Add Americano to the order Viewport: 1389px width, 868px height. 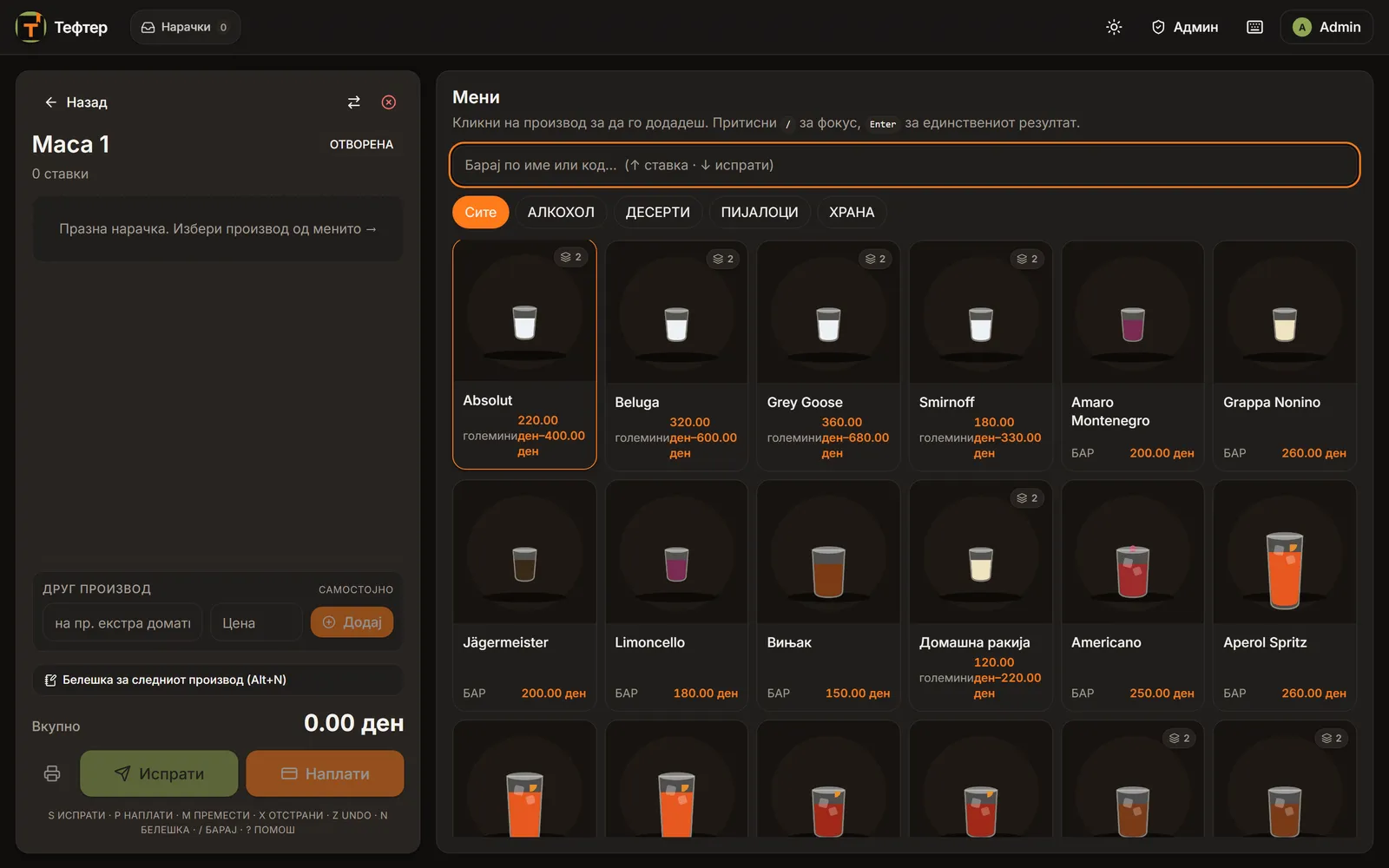coord(1133,595)
